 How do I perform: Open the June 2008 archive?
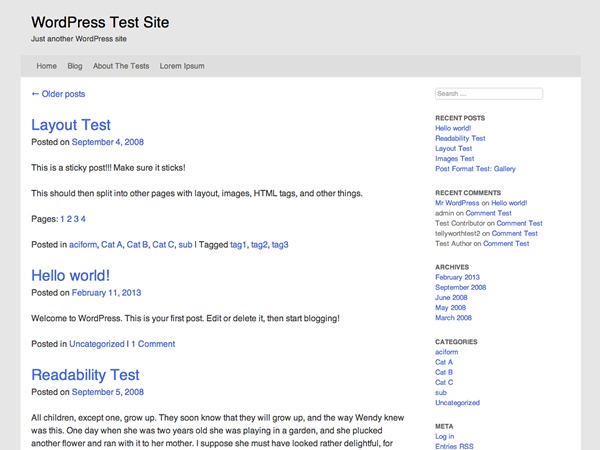[451, 297]
